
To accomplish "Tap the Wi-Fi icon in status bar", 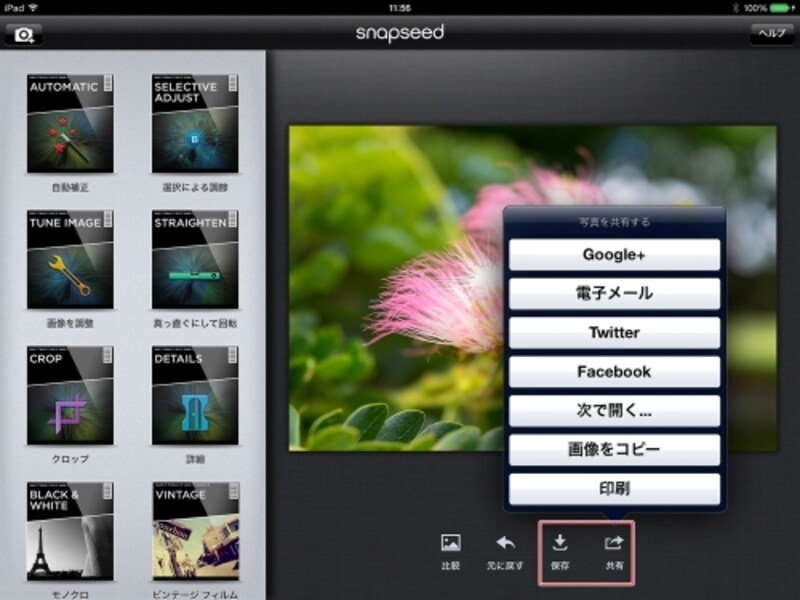I will [34, 8].
